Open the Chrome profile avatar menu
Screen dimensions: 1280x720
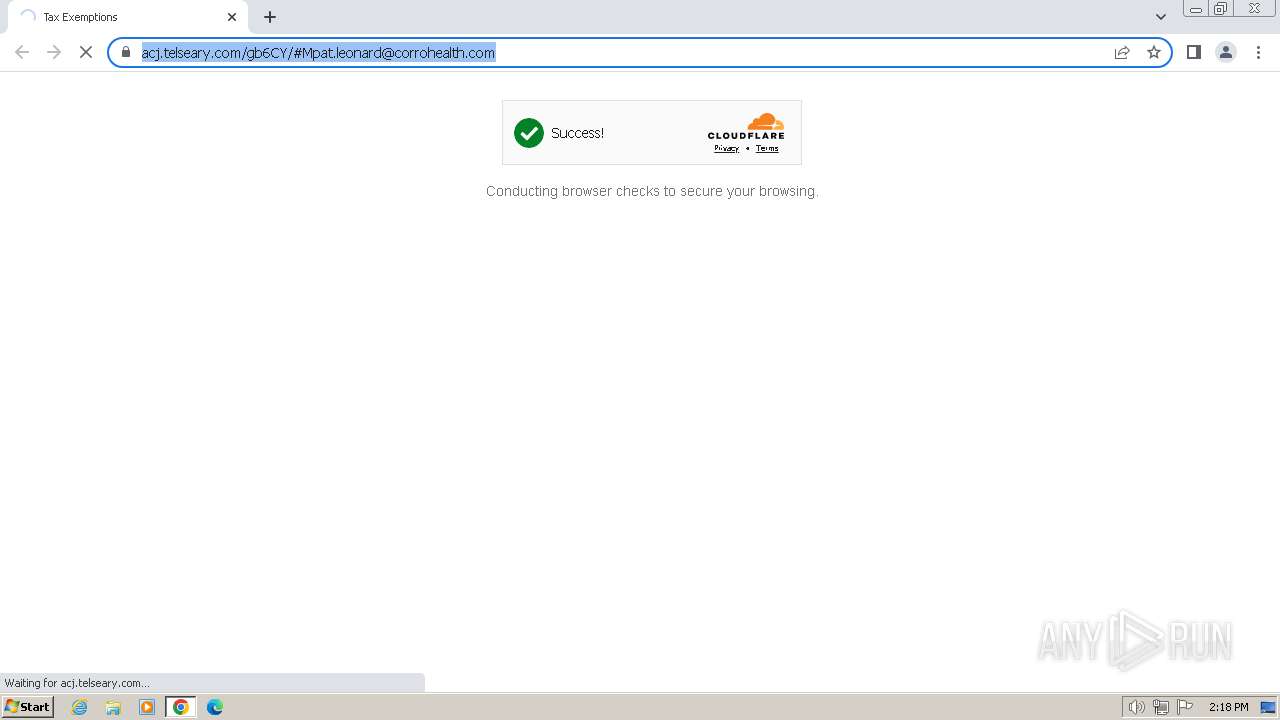1226,52
